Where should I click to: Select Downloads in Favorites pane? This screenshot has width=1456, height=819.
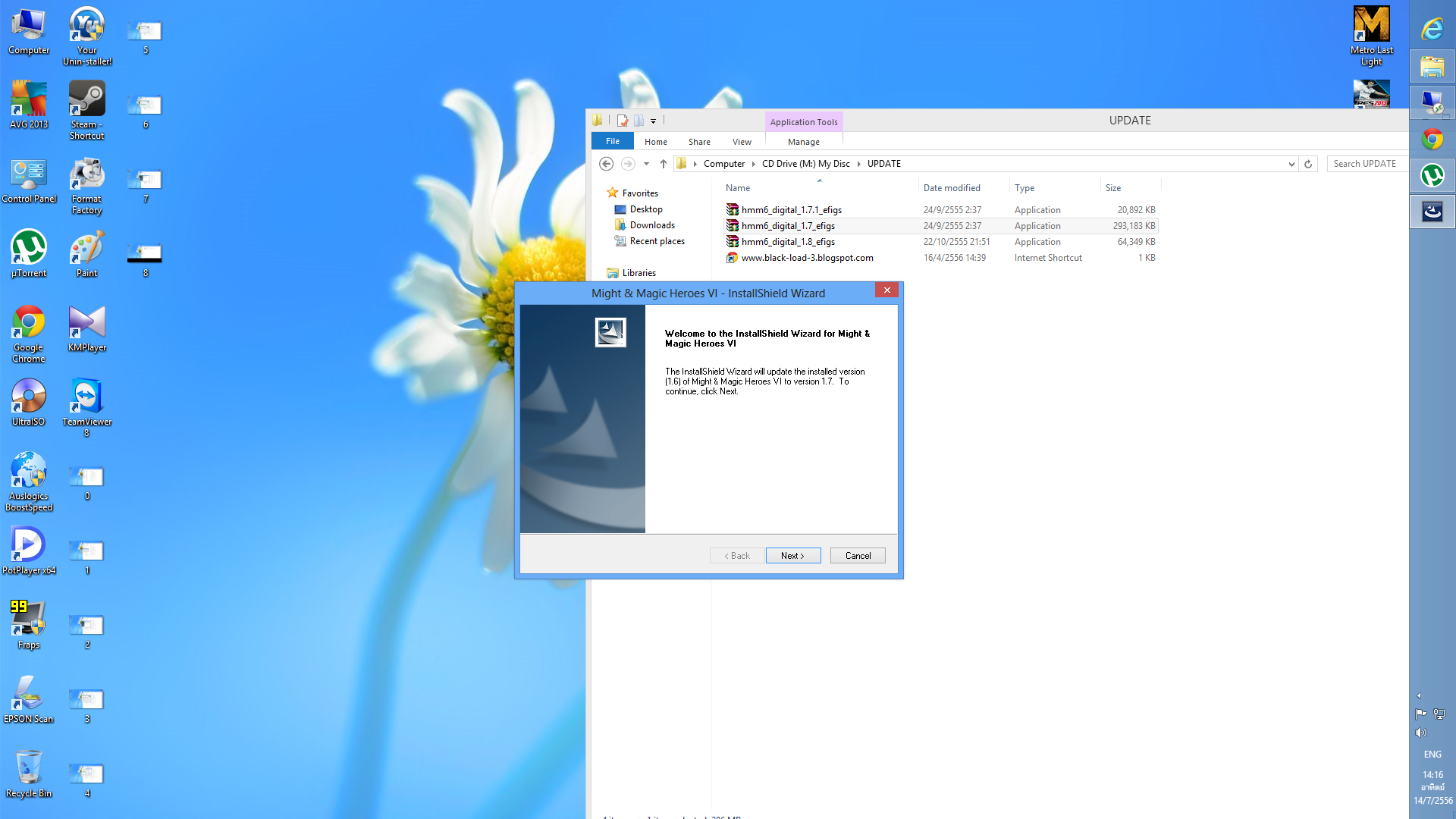(651, 225)
